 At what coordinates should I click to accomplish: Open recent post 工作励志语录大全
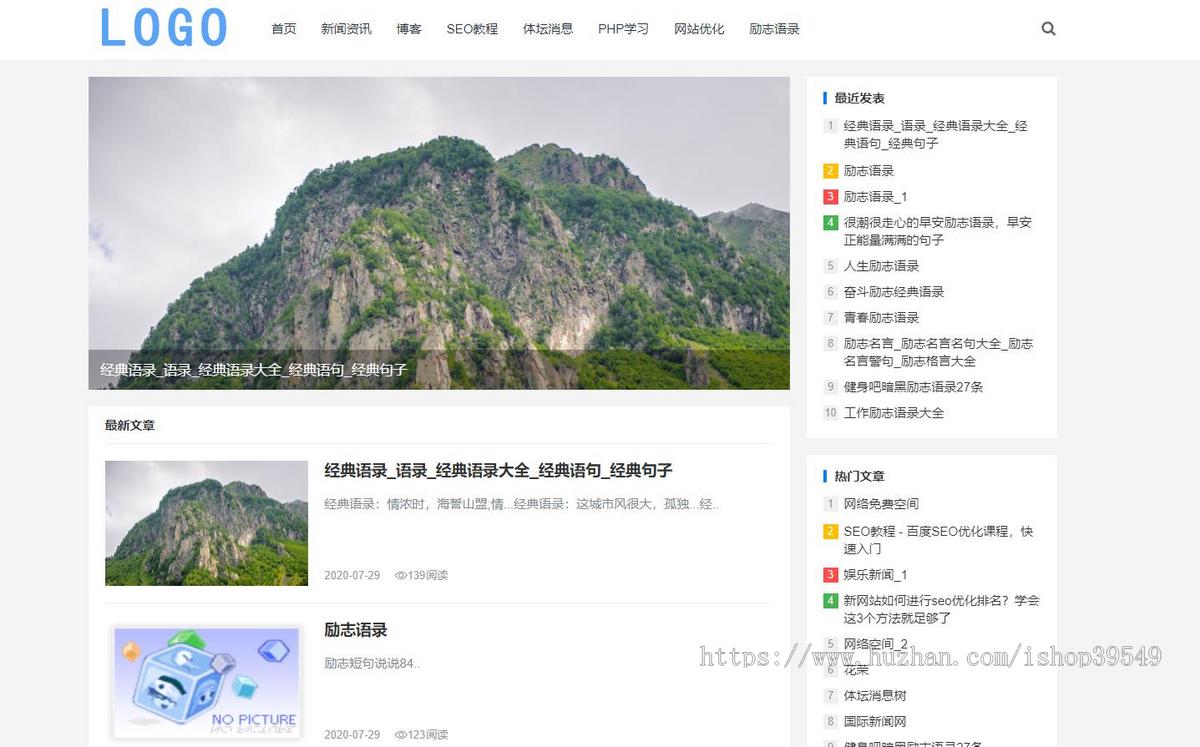click(x=894, y=413)
